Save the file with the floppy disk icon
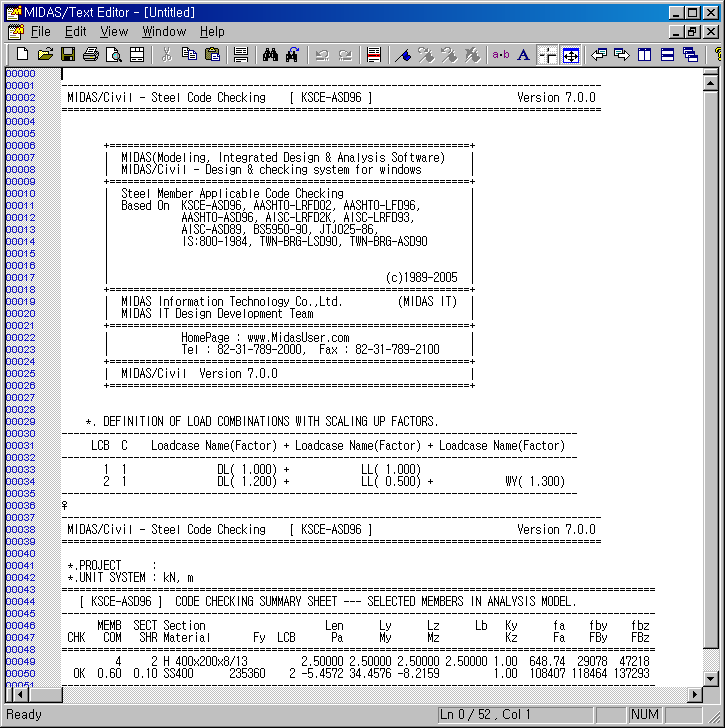725x728 pixels. click(x=68, y=55)
